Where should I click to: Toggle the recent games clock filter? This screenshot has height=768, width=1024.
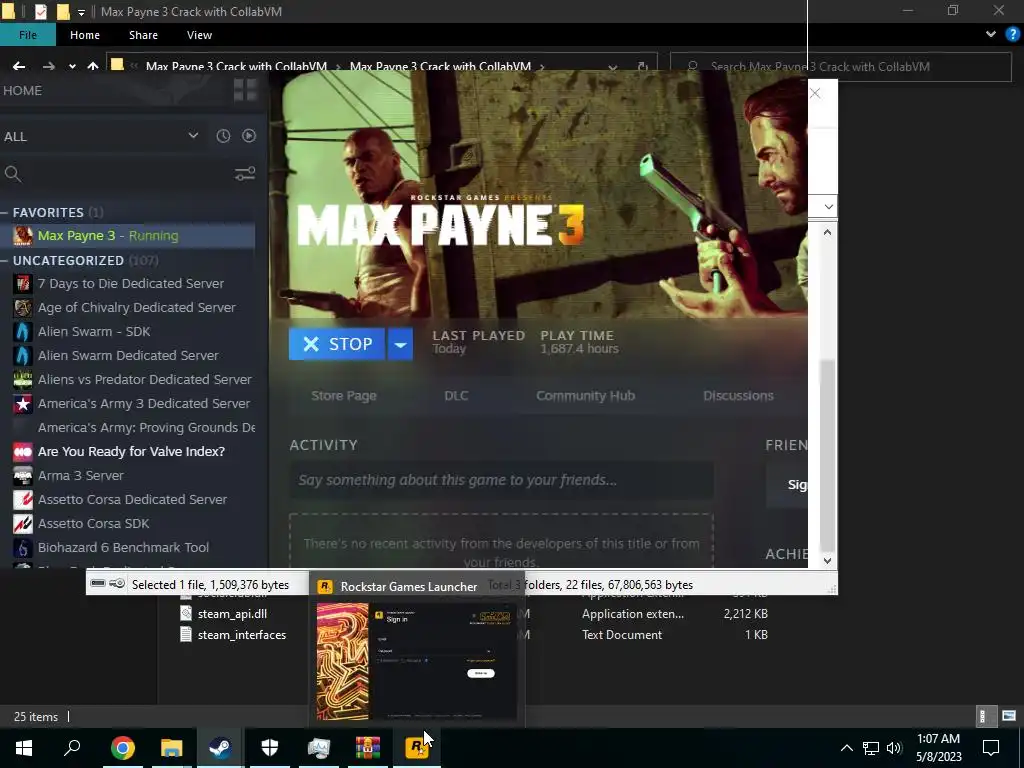pyautogui.click(x=223, y=136)
